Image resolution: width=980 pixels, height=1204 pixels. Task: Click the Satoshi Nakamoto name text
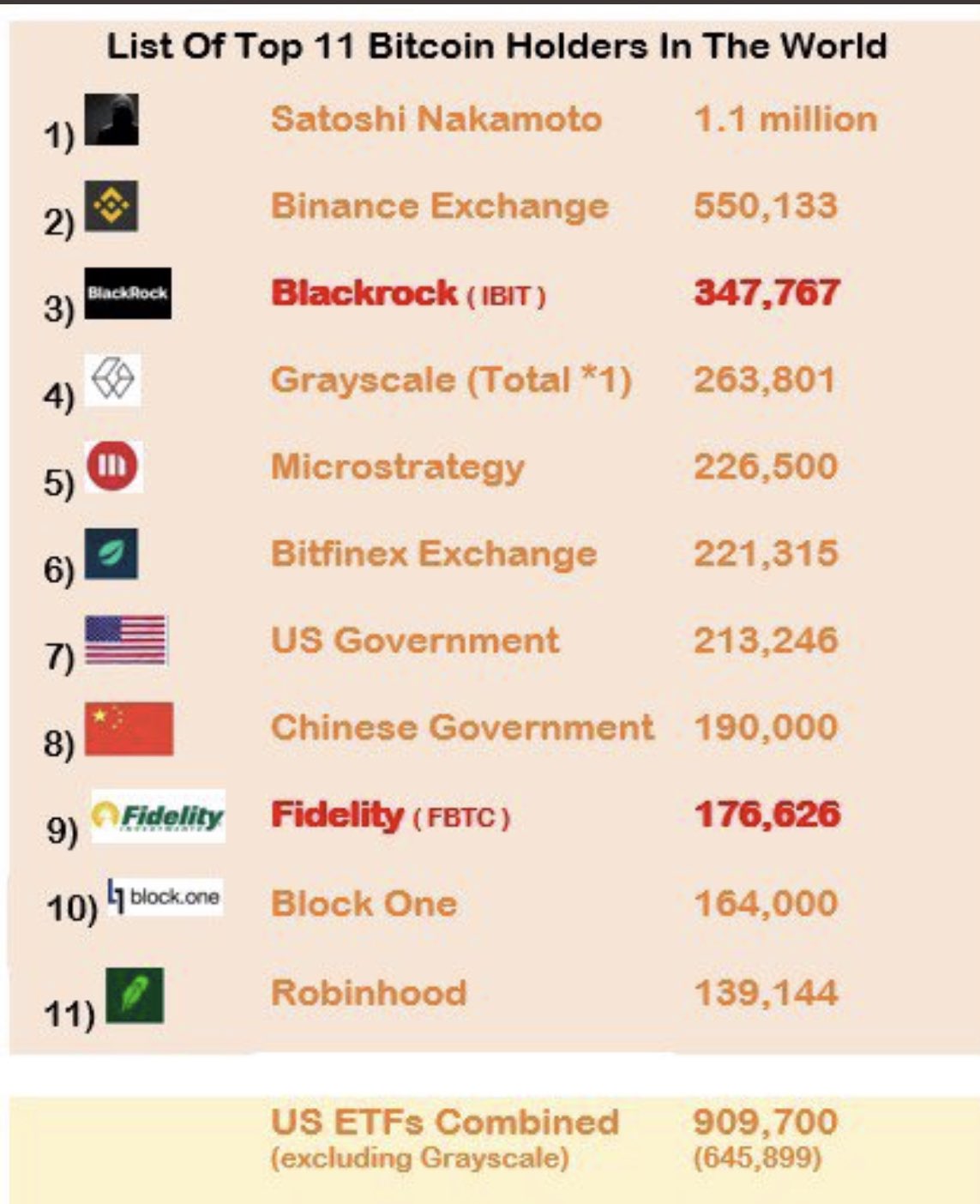tap(436, 119)
